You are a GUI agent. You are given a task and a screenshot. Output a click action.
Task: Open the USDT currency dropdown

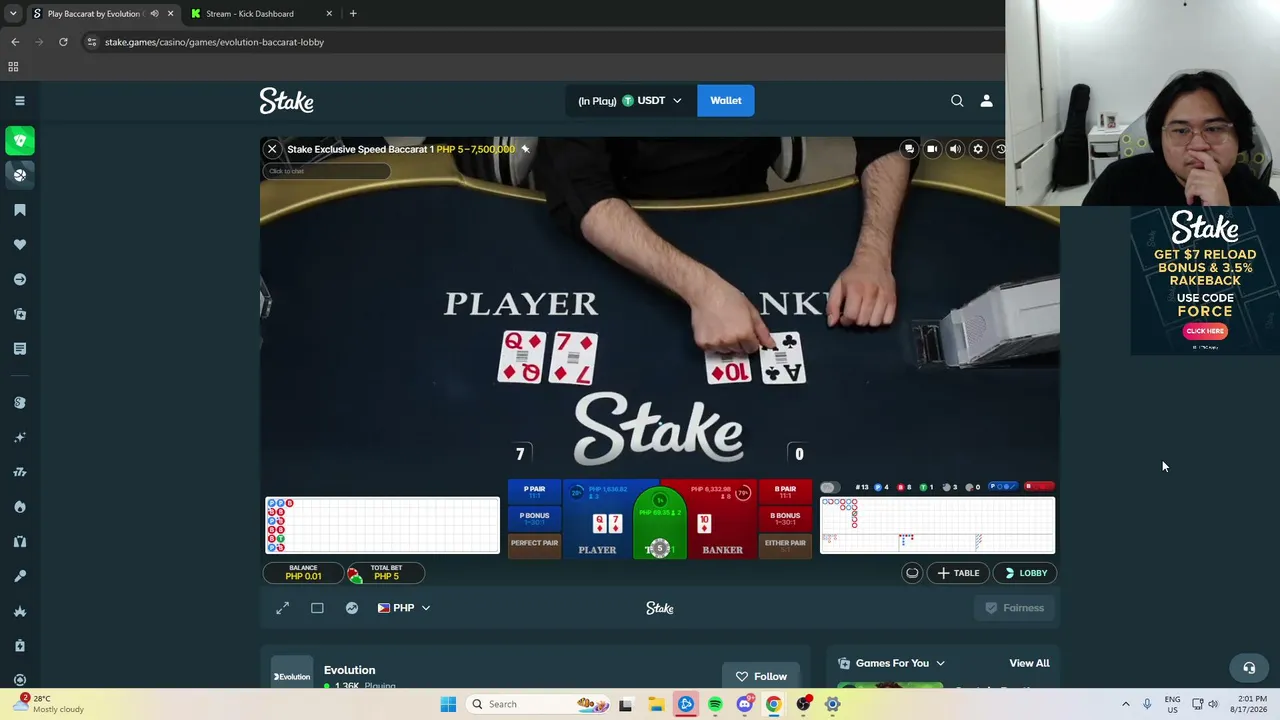(630, 100)
